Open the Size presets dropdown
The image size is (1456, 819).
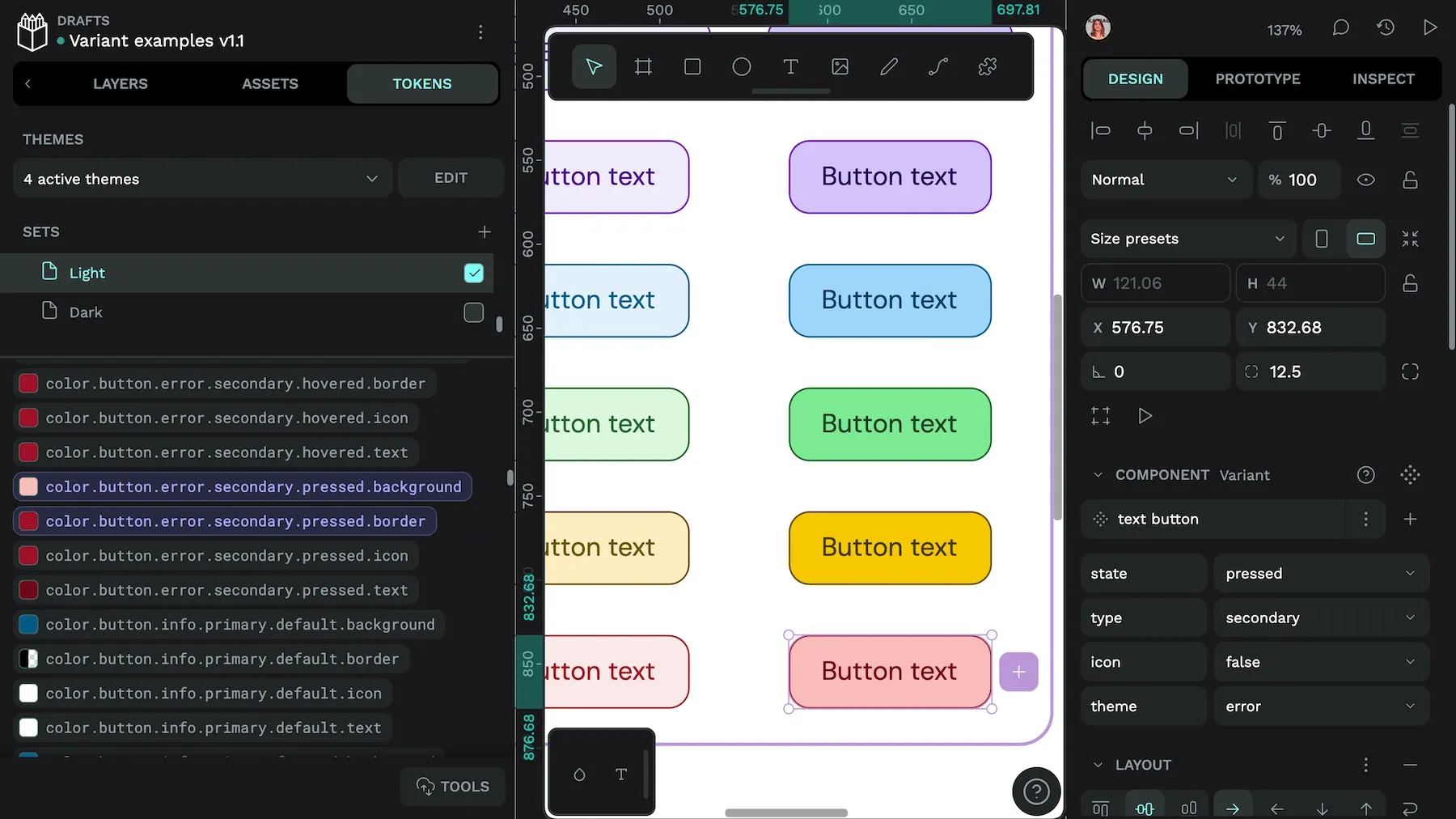[1187, 239]
